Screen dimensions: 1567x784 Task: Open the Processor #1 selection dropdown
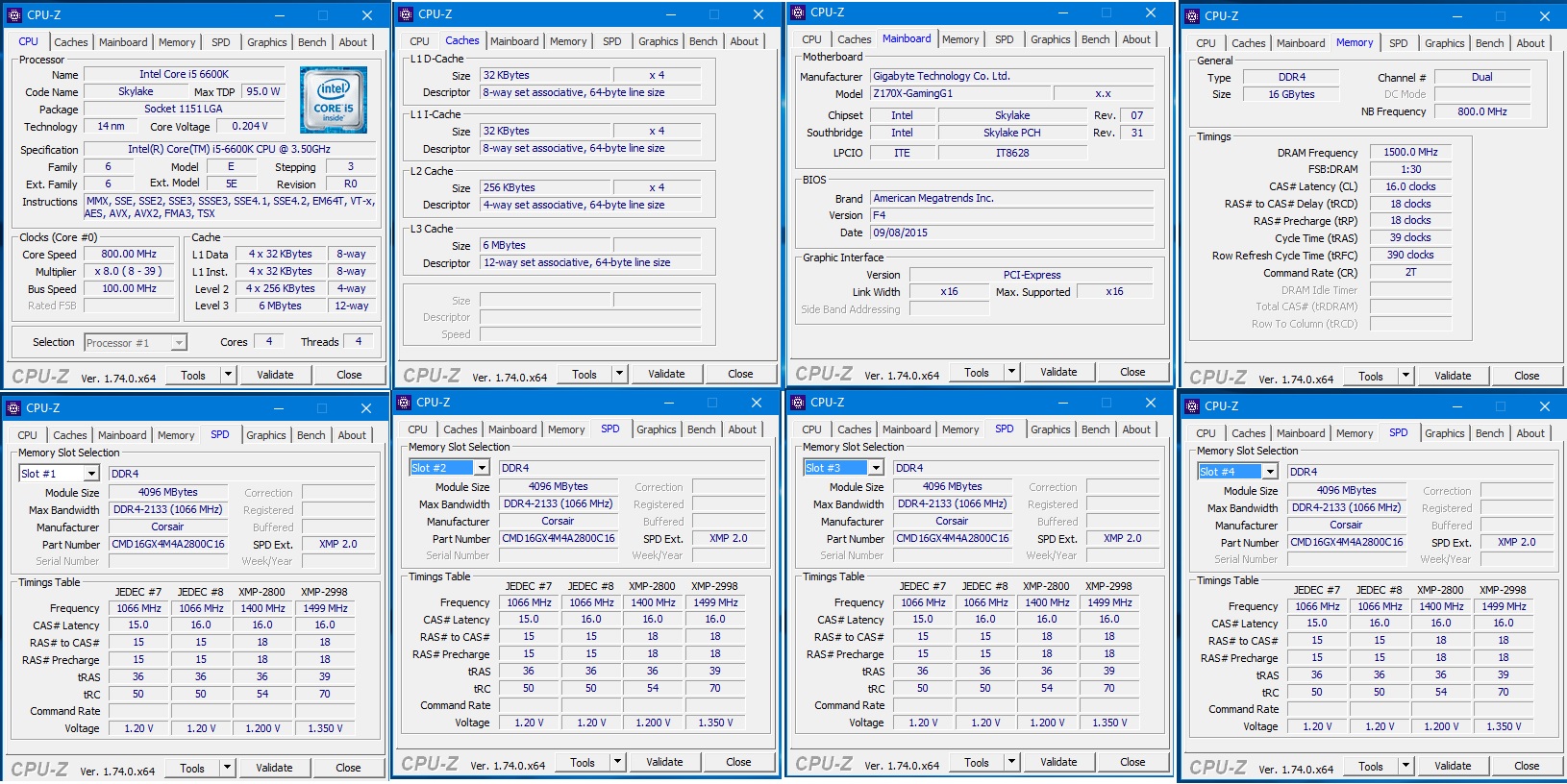178,343
